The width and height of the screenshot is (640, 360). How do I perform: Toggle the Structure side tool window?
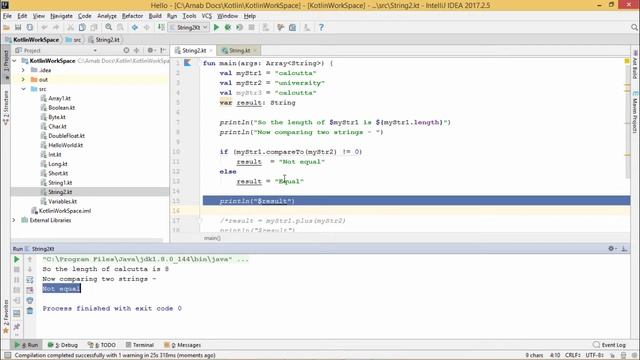pyautogui.click(x=6, y=107)
